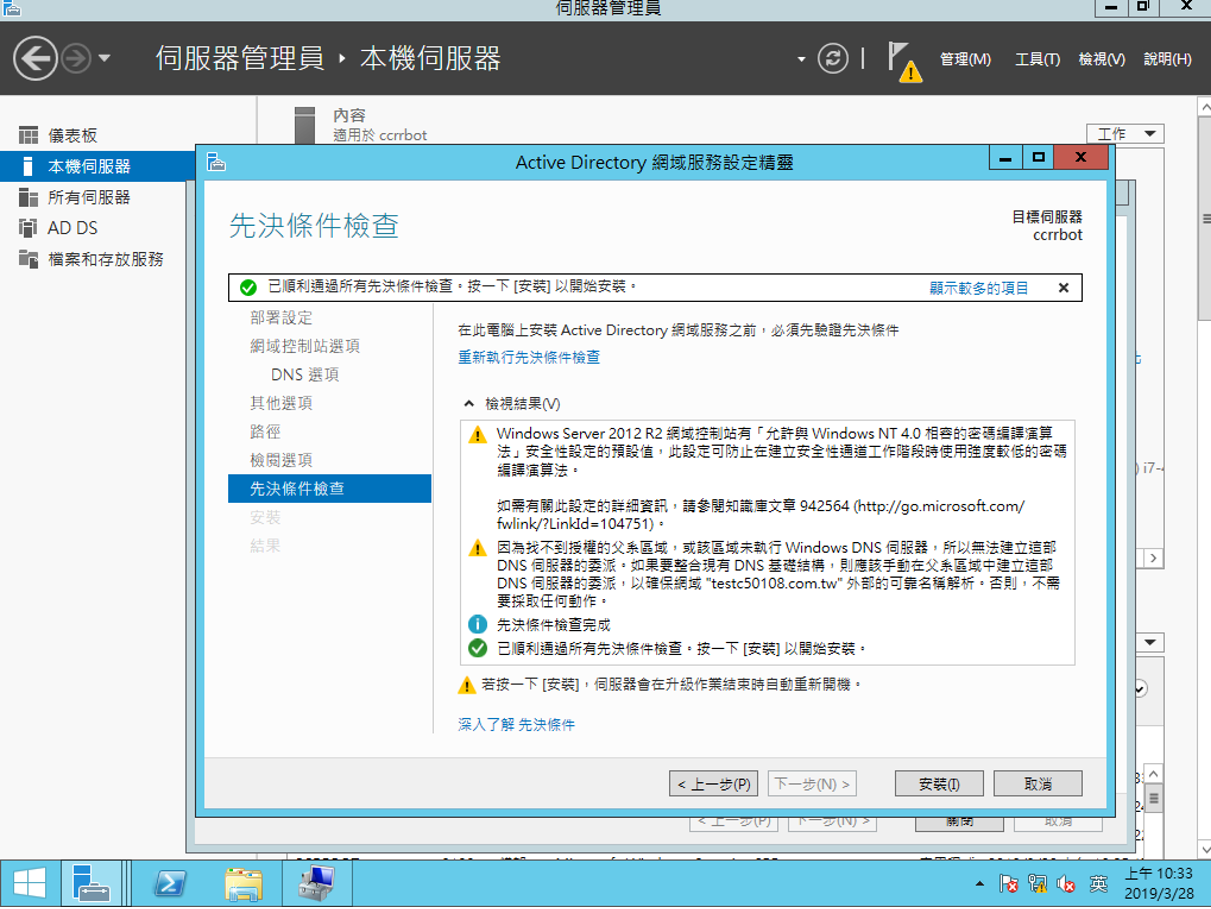Click info icon beside 先決條件檢查完成
Screen dimensions: 1211x909
click(477, 625)
